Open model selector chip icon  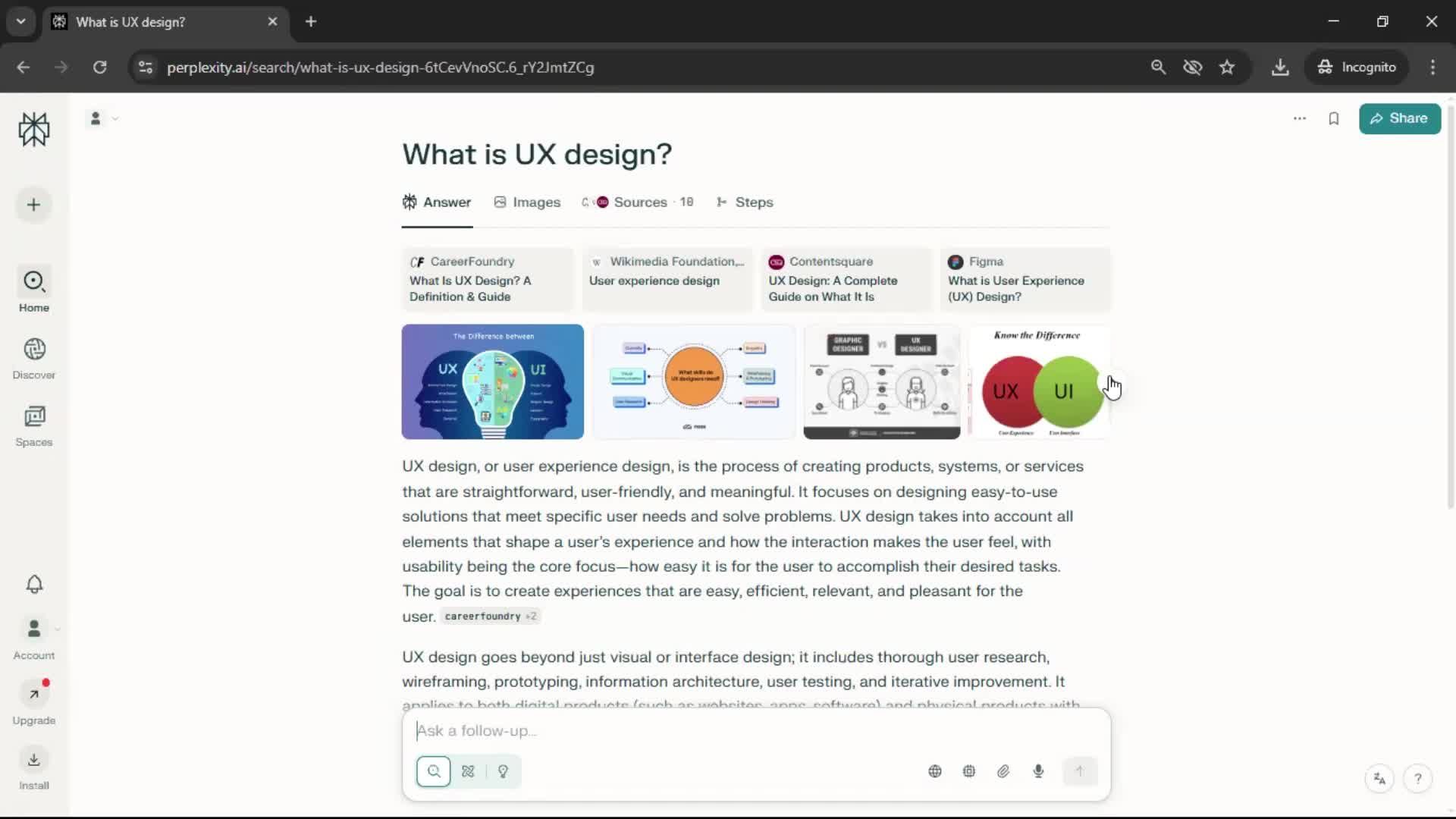(x=969, y=771)
